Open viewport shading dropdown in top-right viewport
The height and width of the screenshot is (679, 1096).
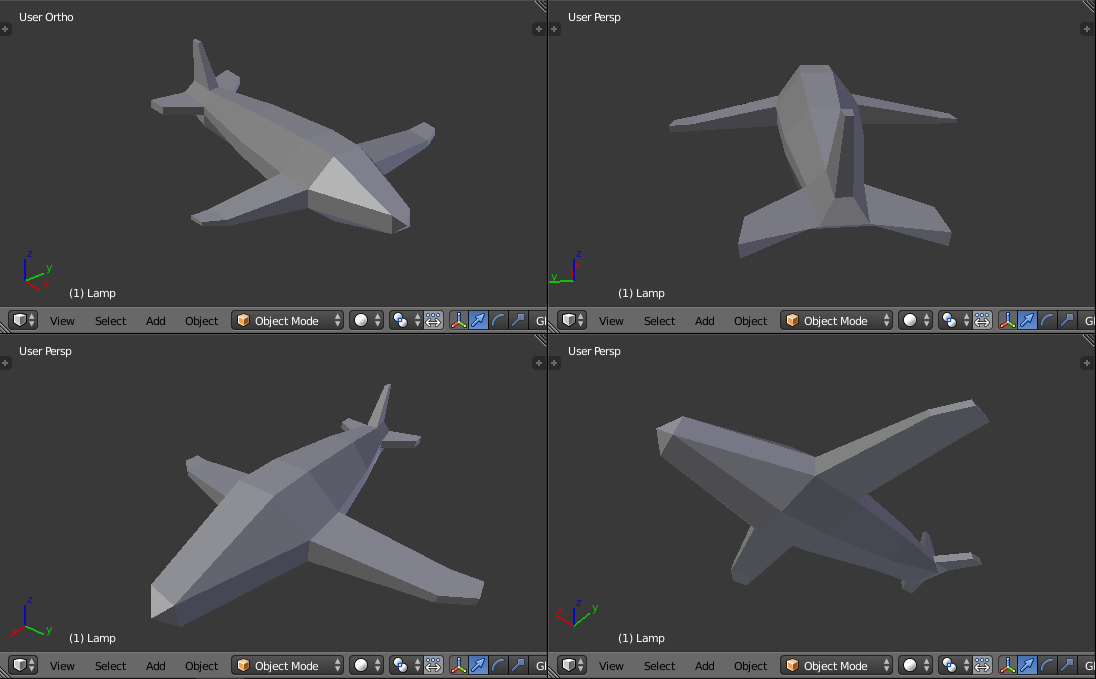point(915,320)
